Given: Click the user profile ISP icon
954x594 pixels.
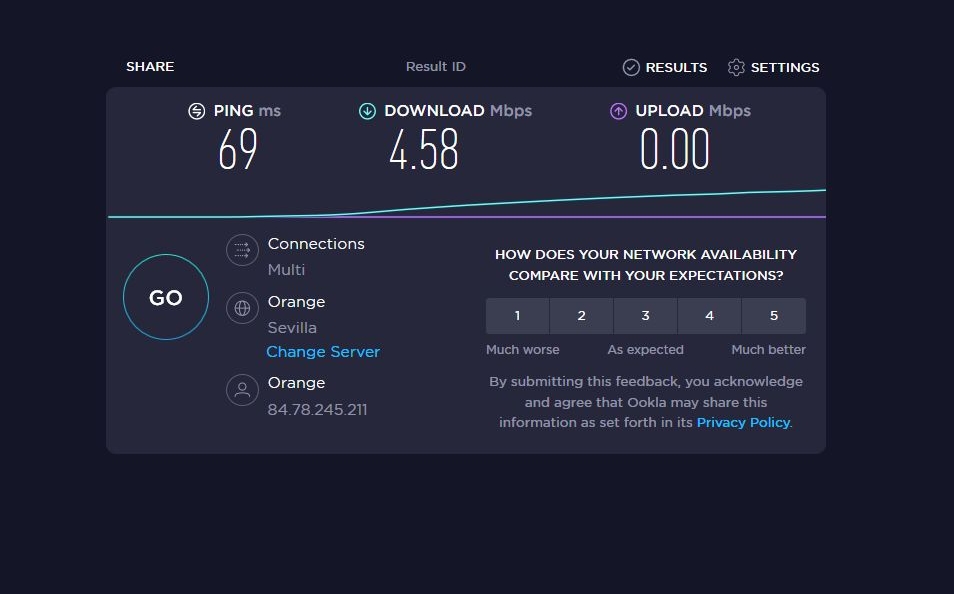Looking at the screenshot, I should tap(242, 390).
